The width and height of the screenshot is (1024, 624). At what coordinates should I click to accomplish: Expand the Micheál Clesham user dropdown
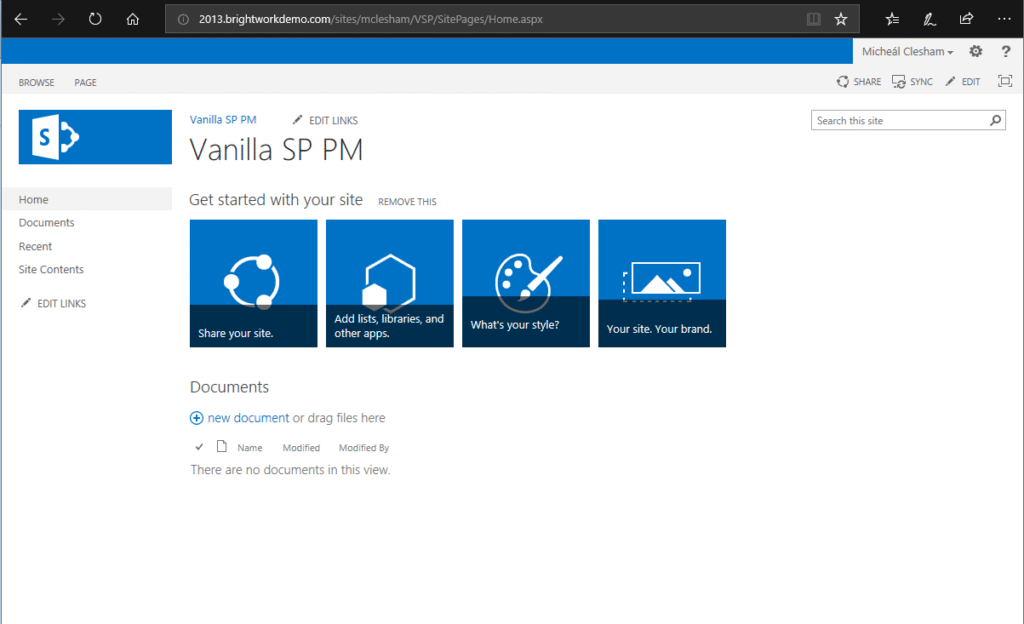(x=908, y=52)
